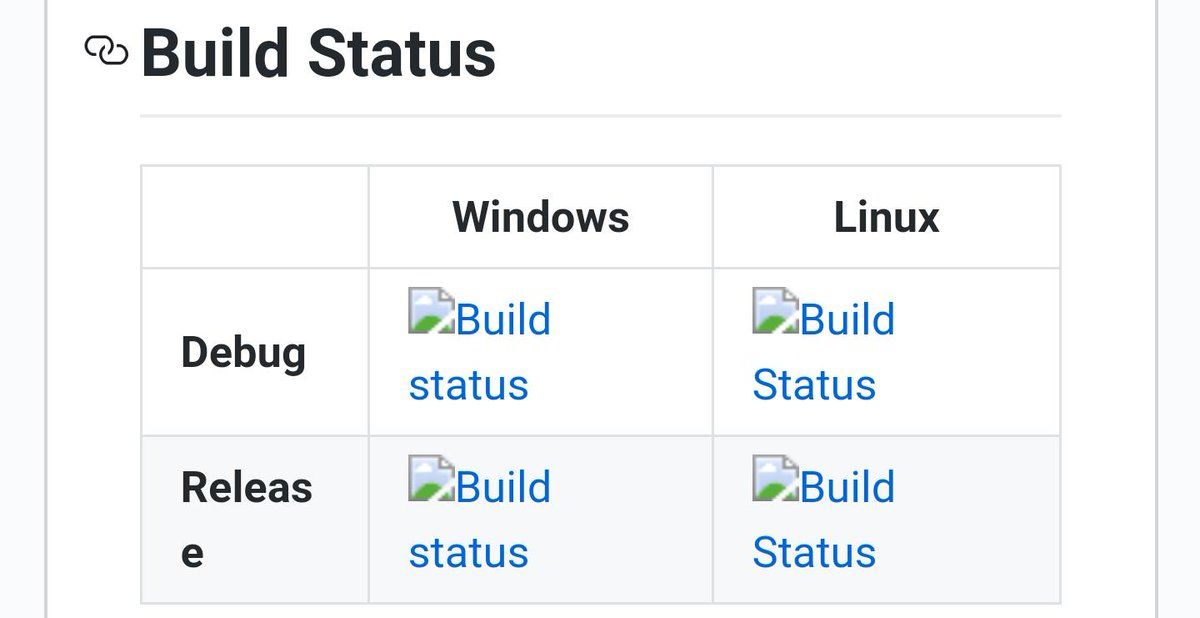
Task: Click the empty top-left table cell
Action: click(255, 217)
